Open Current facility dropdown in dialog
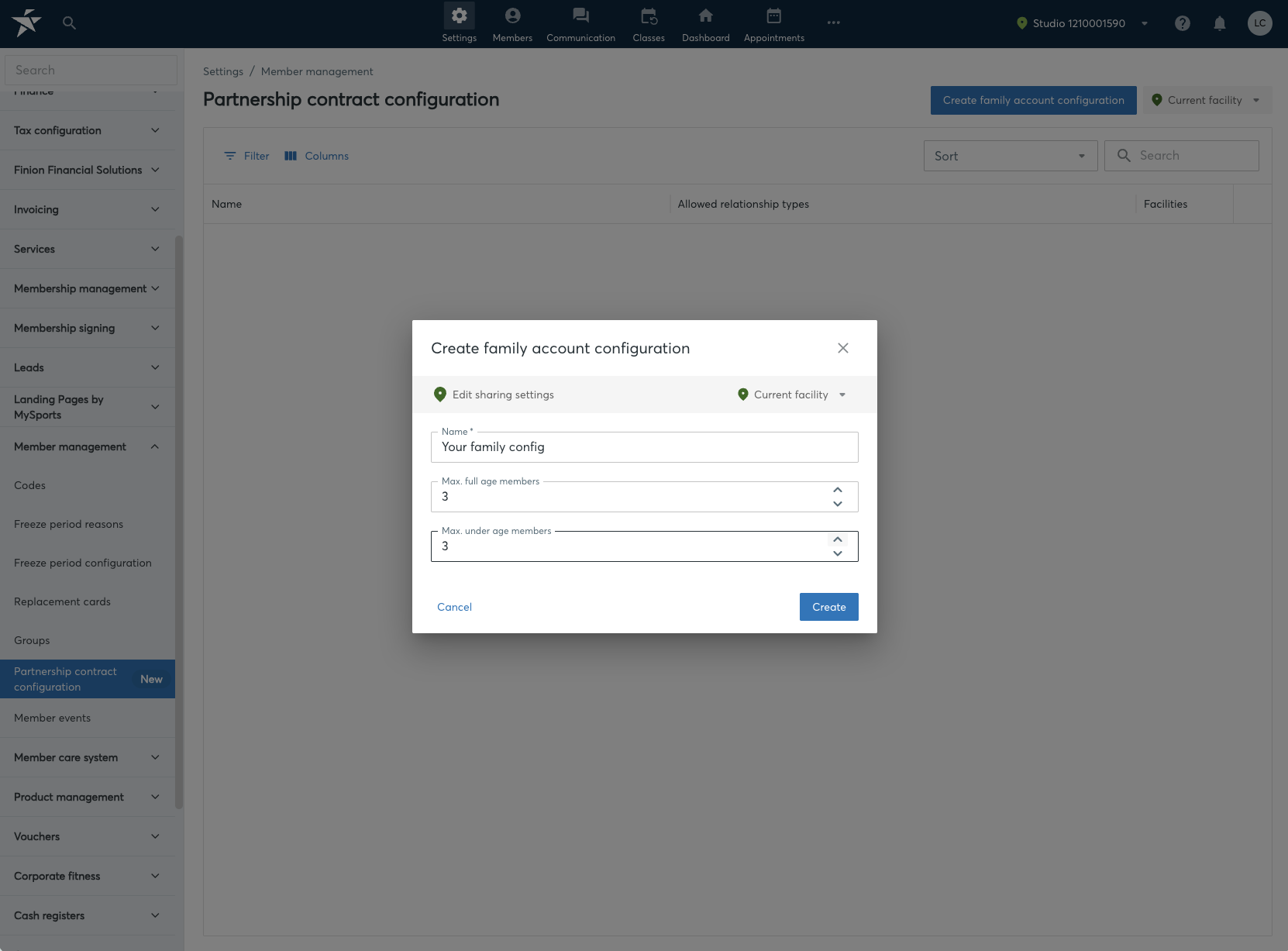This screenshot has height=951, width=1288. coord(792,395)
